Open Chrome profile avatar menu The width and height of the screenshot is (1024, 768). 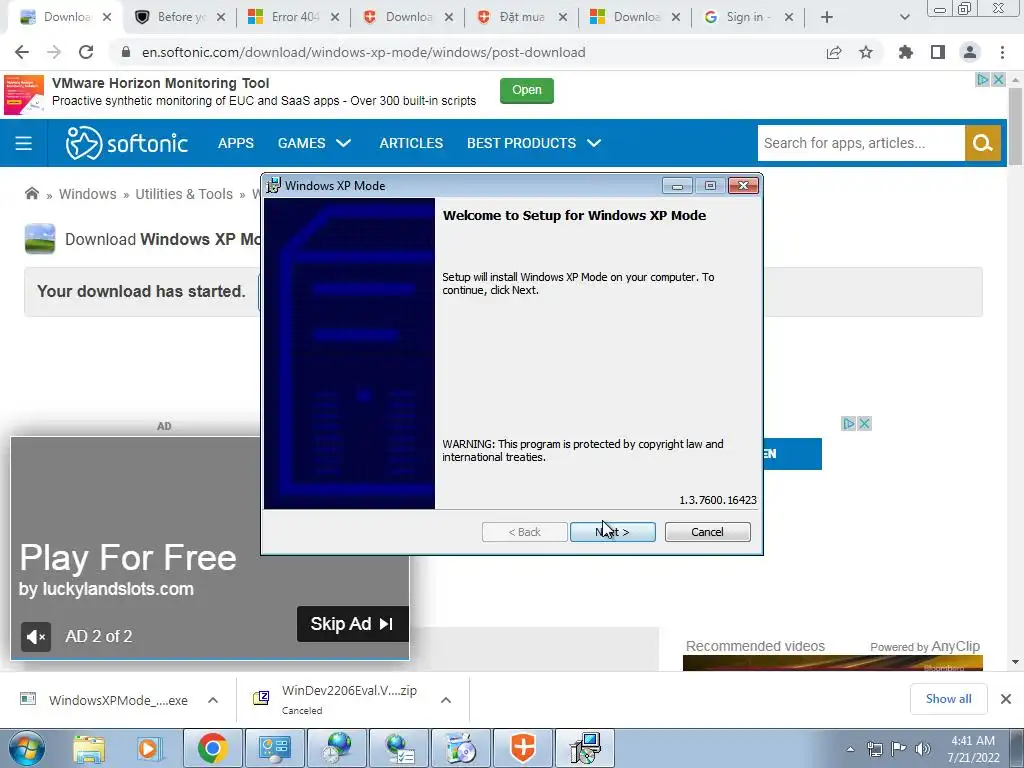tap(970, 52)
